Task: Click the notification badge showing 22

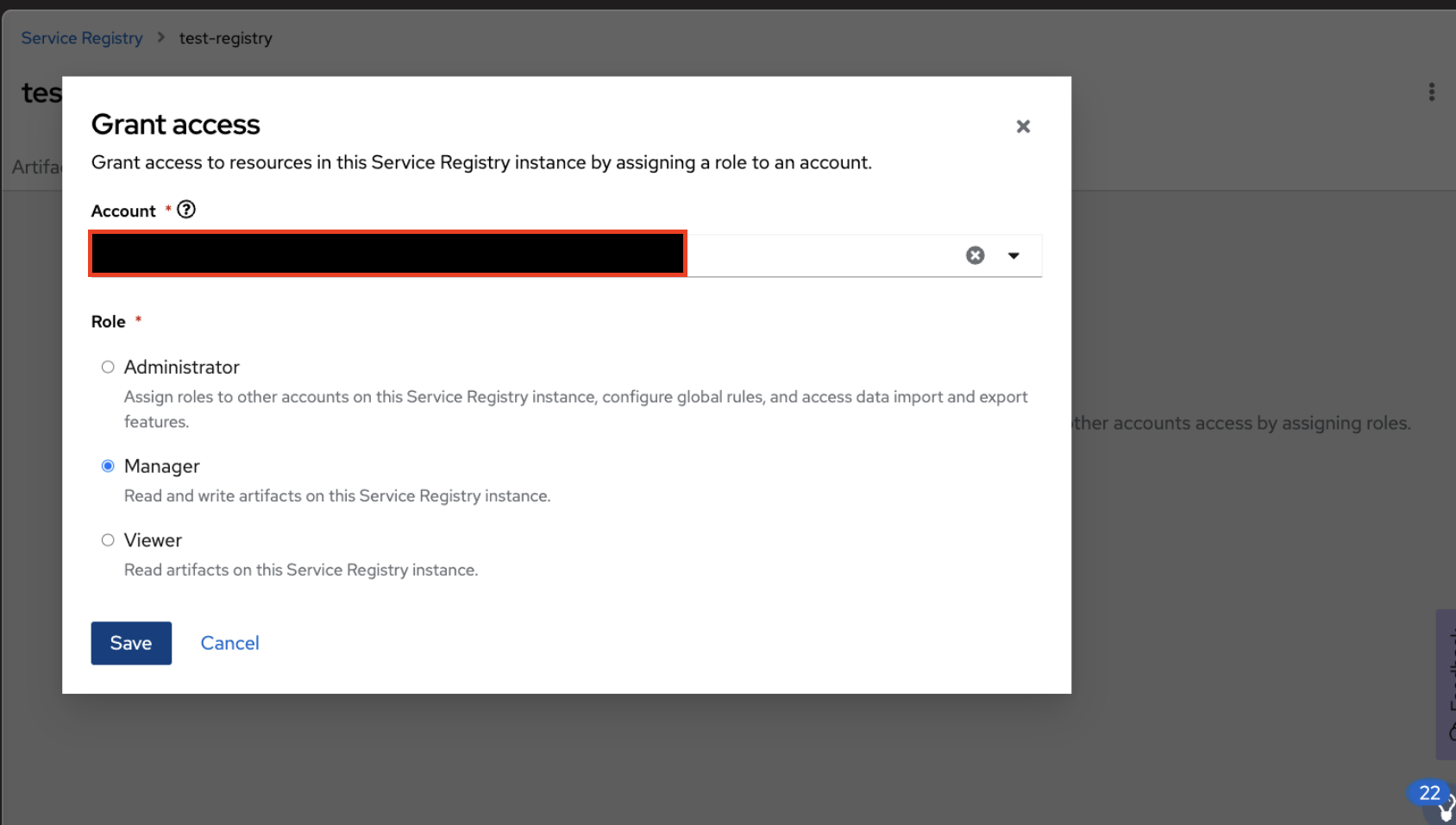Action: pos(1429,793)
